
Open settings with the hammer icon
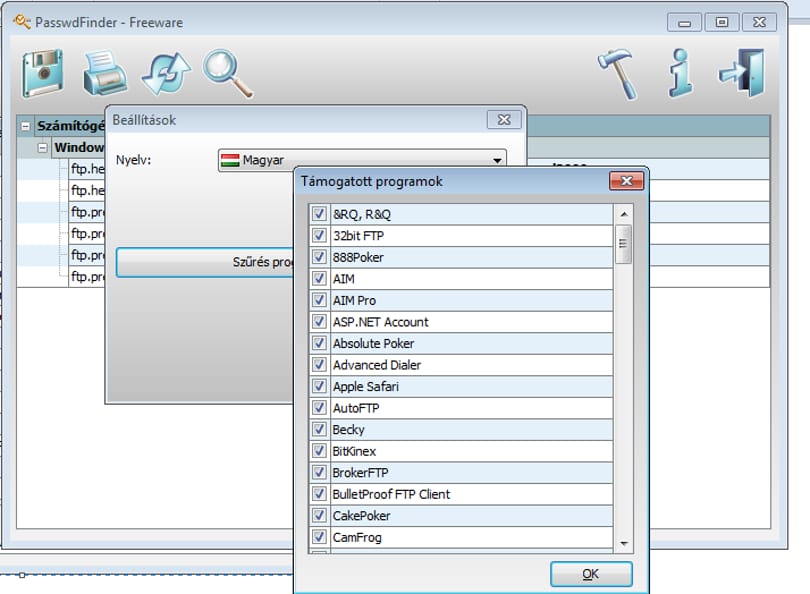[x=618, y=74]
